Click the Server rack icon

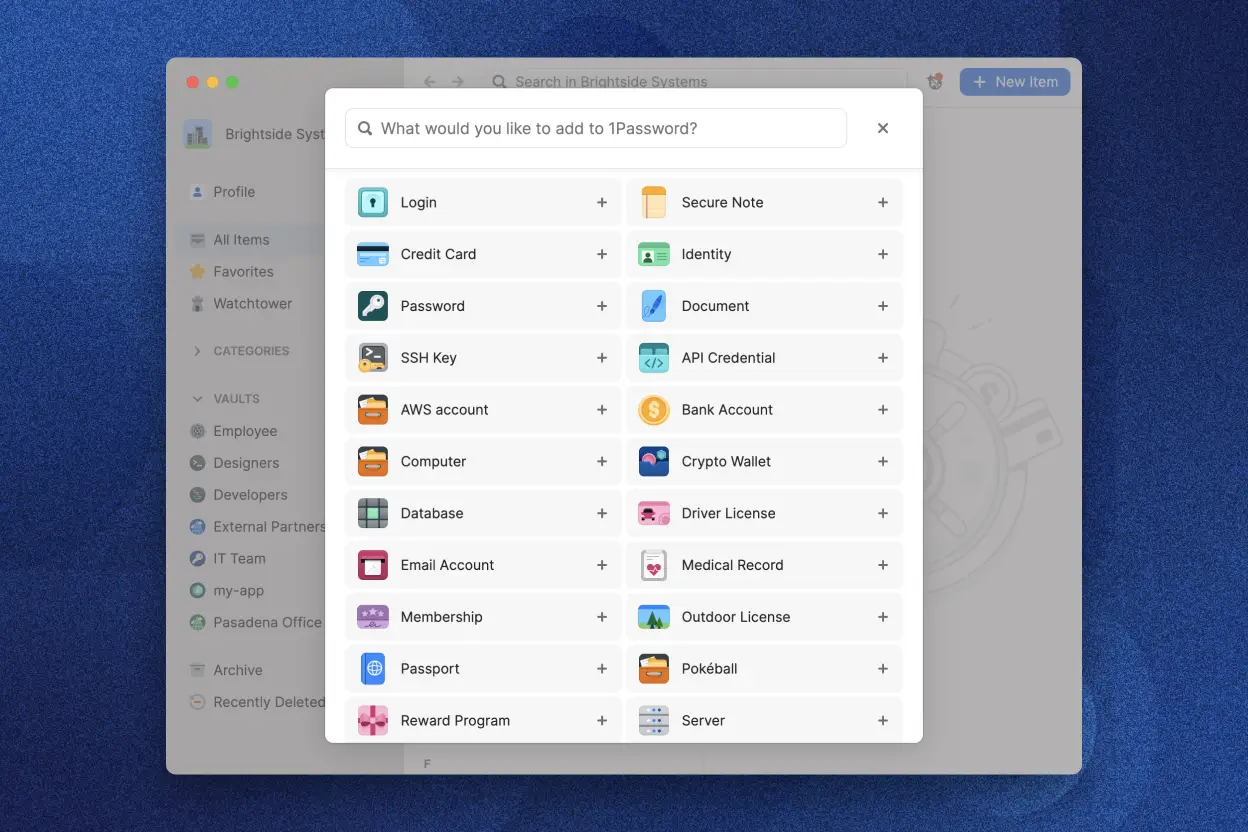point(654,720)
